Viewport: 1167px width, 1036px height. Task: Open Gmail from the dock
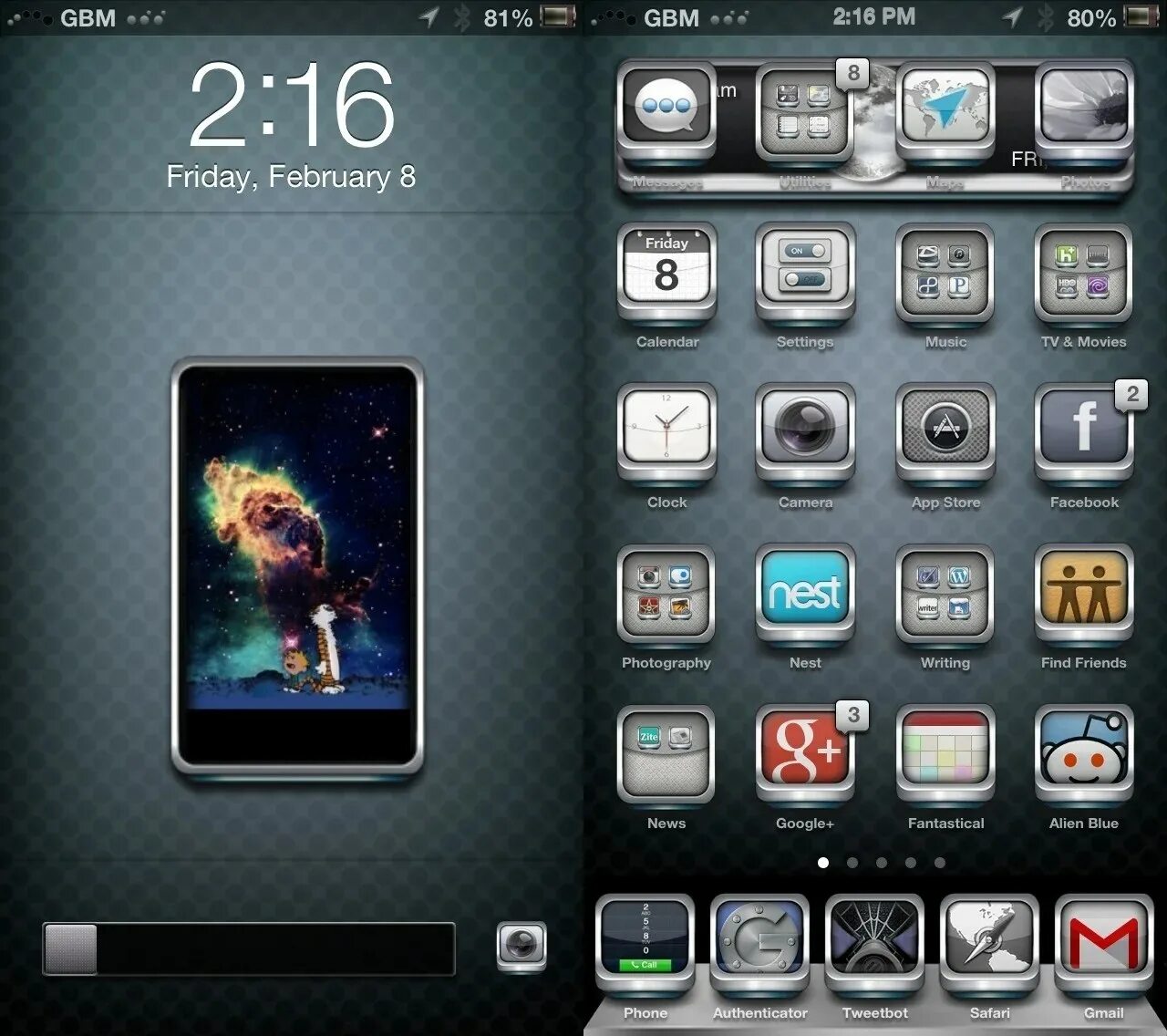[x=1104, y=944]
